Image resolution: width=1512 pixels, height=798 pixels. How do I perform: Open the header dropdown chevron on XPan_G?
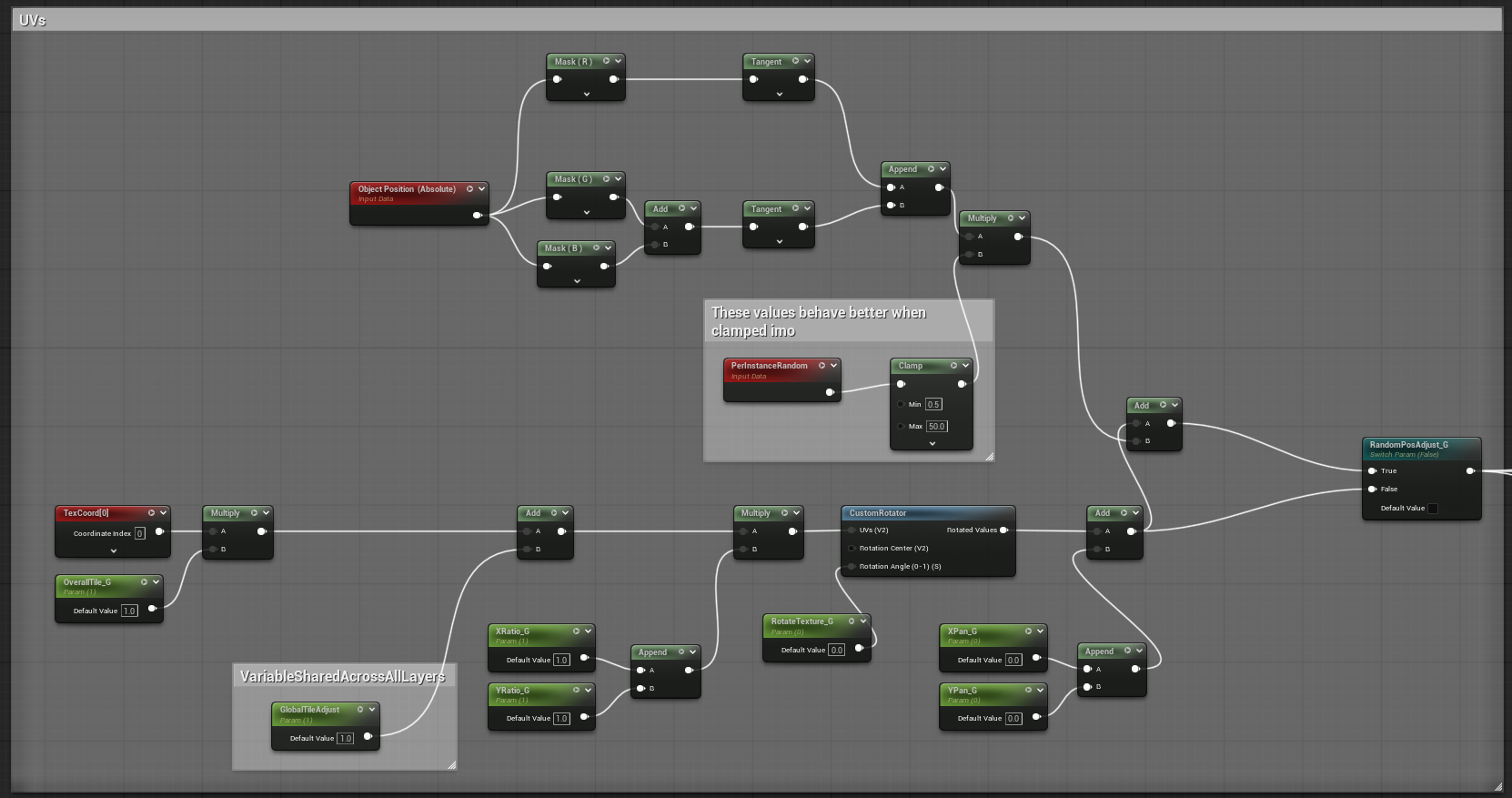pos(1040,631)
